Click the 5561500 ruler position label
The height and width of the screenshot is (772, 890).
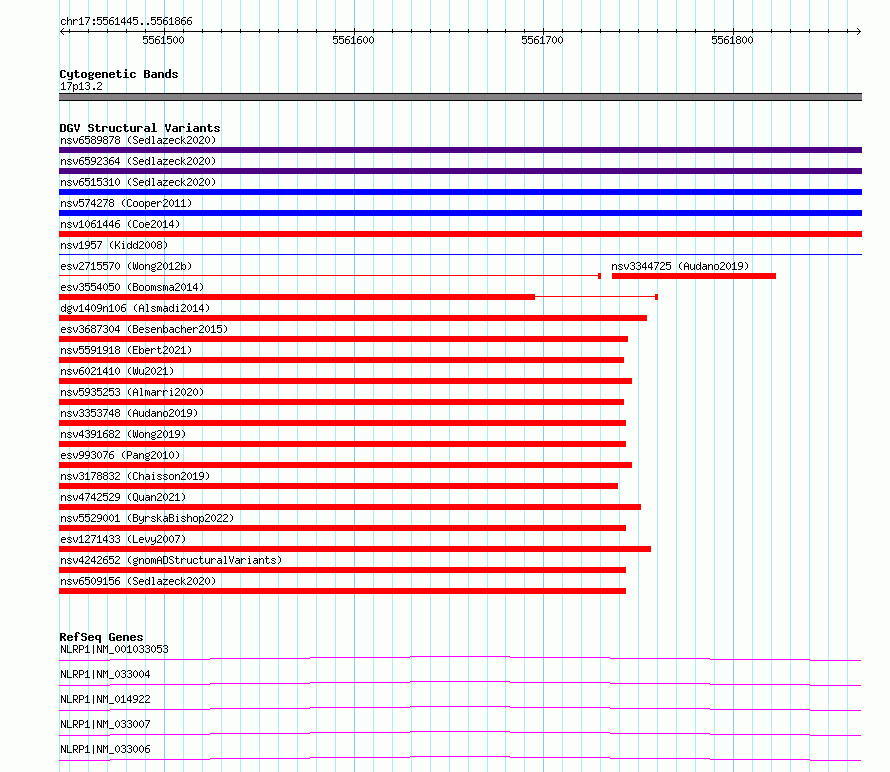click(x=163, y=40)
